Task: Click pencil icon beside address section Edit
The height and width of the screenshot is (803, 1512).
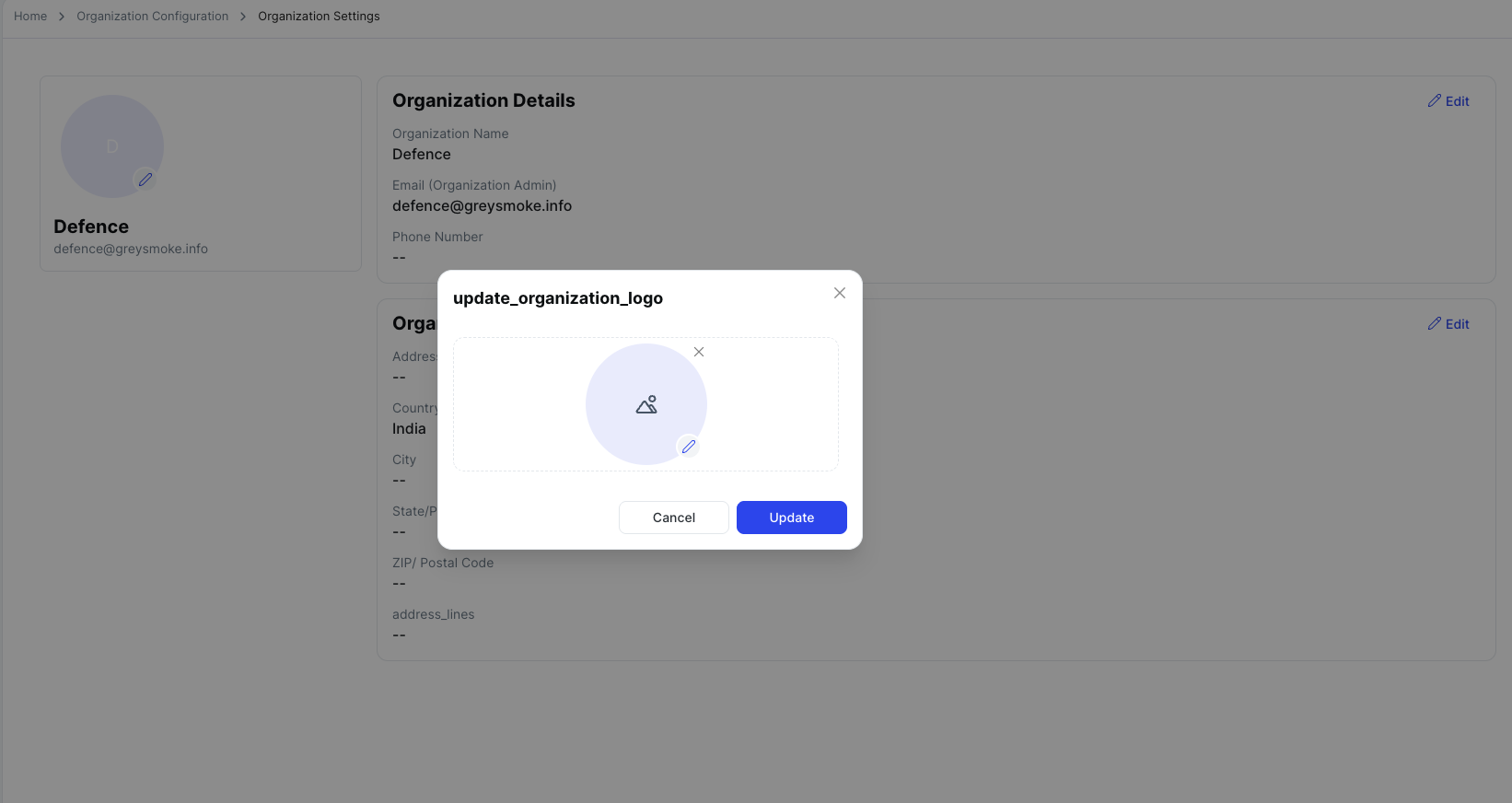Action: point(1434,323)
